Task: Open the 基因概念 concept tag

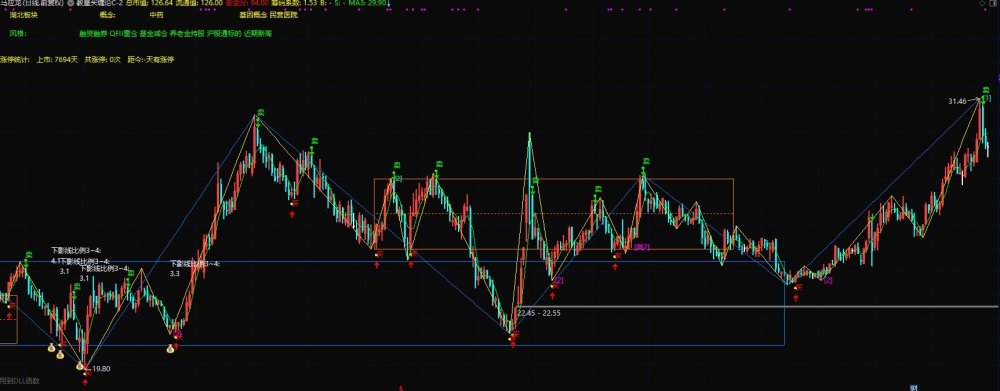Action: pyautogui.click(x=253, y=15)
